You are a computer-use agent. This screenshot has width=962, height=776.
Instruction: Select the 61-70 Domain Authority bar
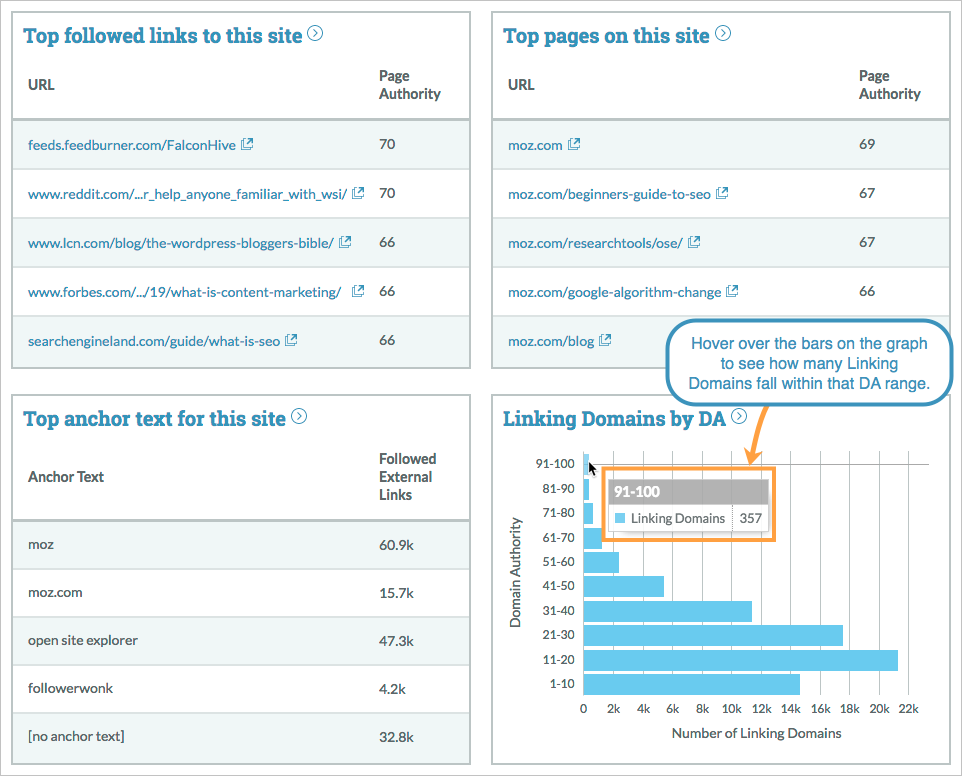(x=593, y=538)
